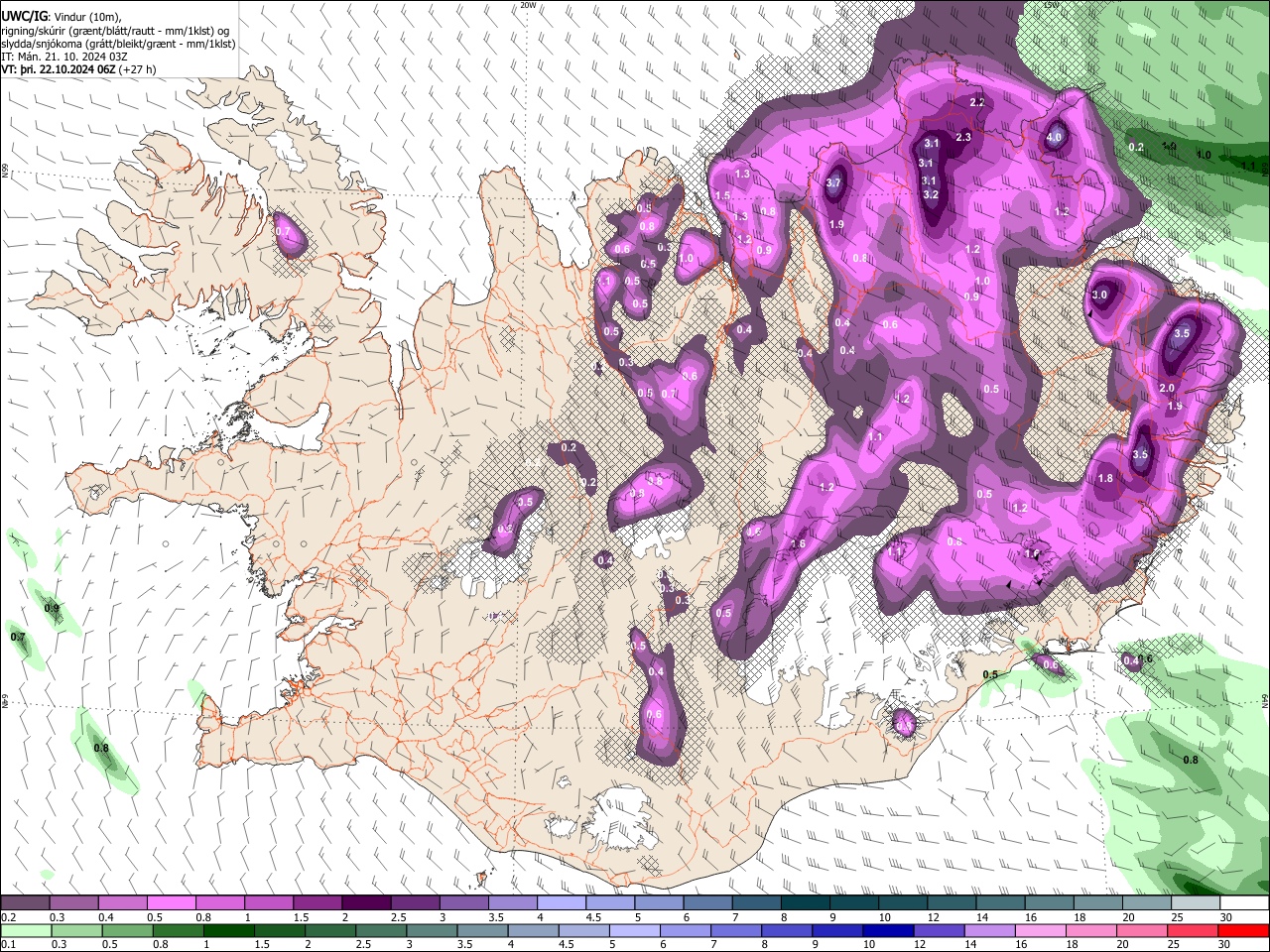Click the dark mauve 0.2 swatch in upper snow scale

(x=25, y=902)
